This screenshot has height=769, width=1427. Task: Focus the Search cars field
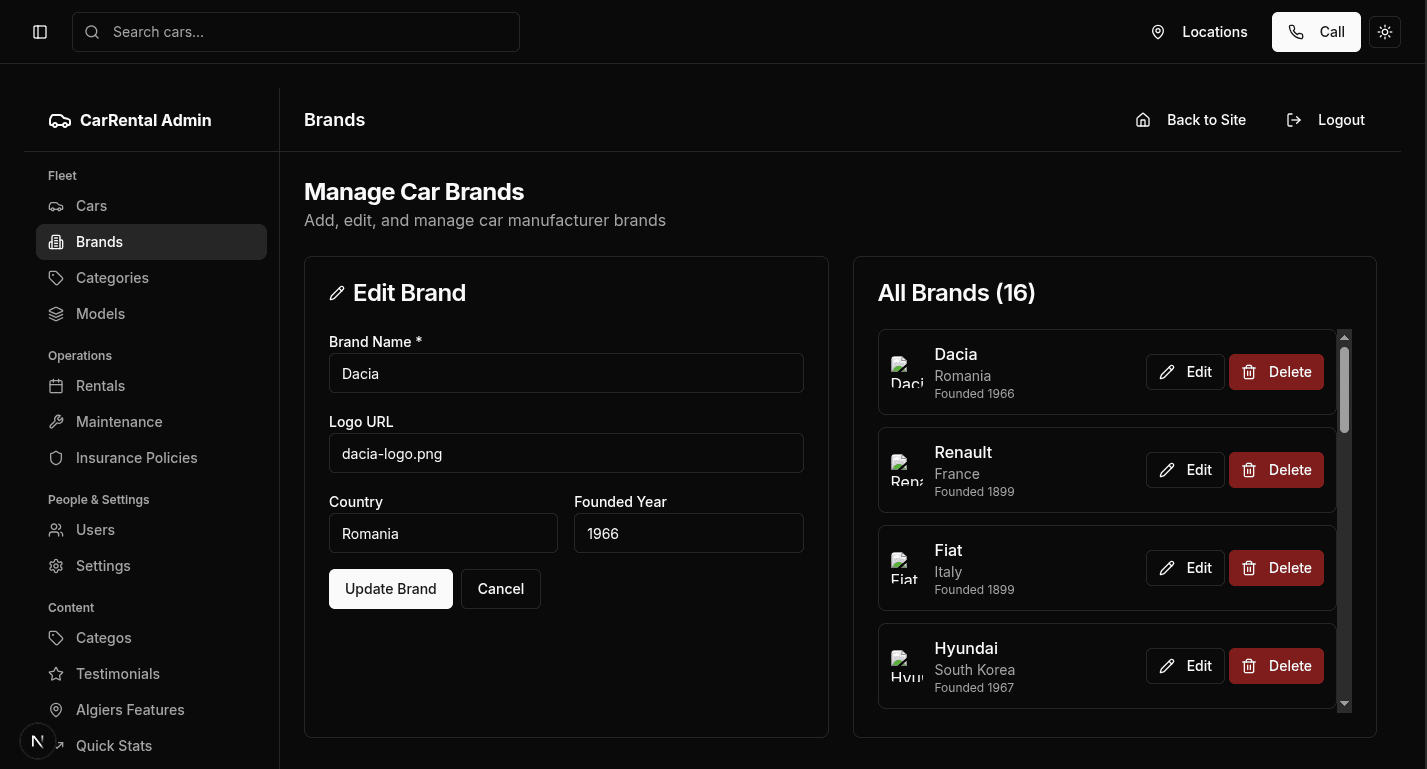pyautogui.click(x=296, y=32)
